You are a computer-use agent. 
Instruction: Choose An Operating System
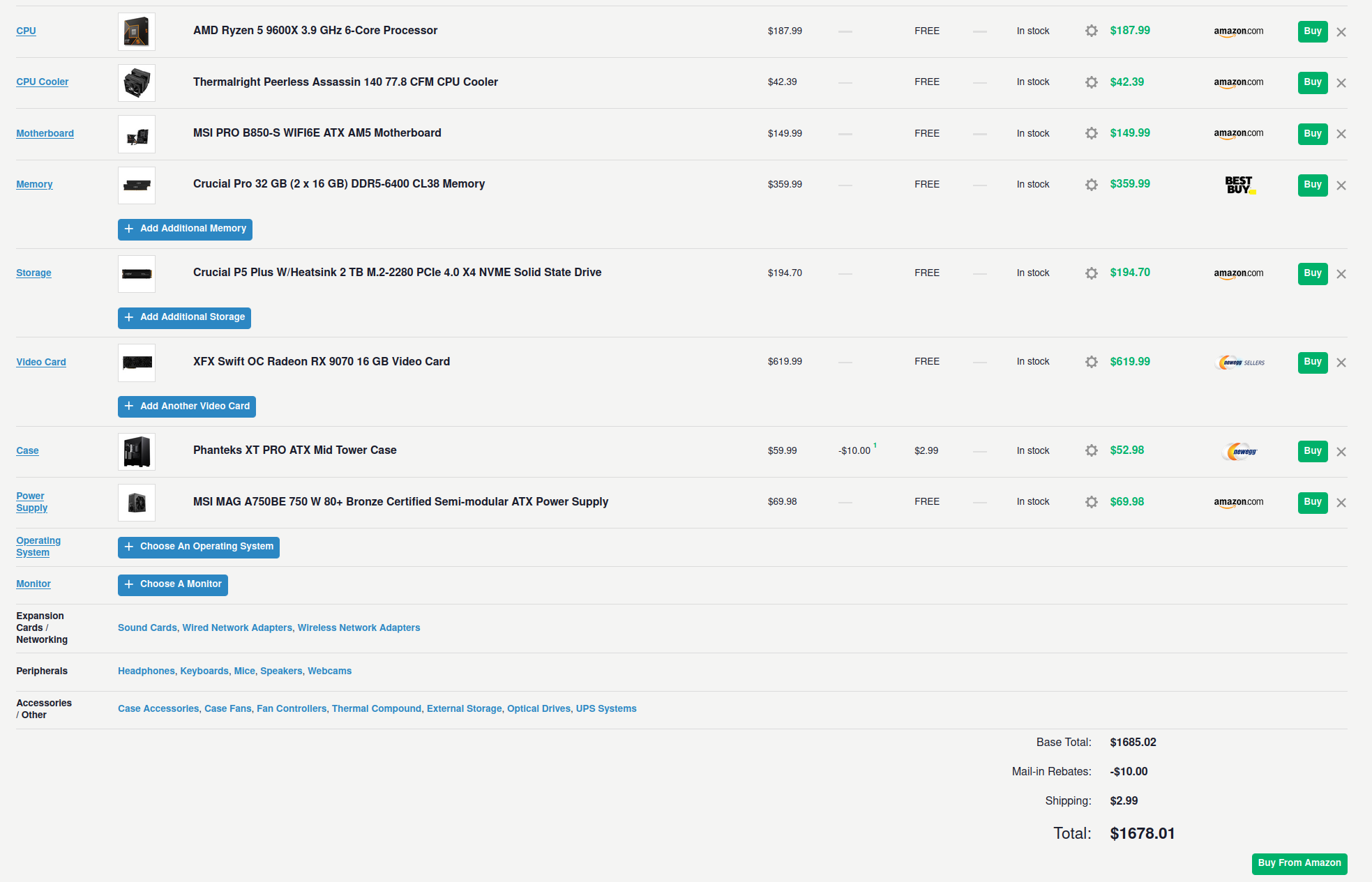(x=198, y=547)
